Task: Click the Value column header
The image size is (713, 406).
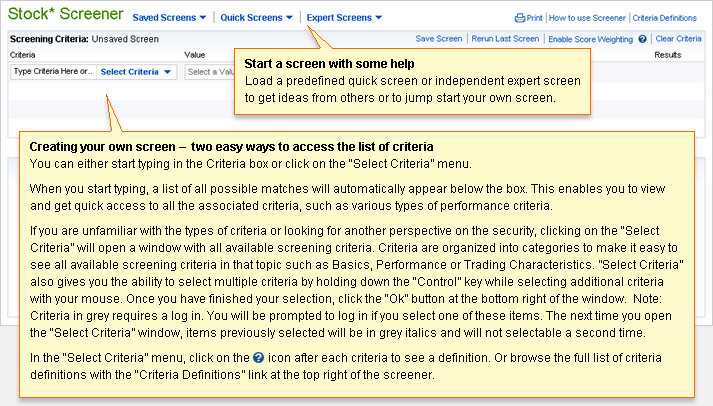Action: [x=195, y=55]
